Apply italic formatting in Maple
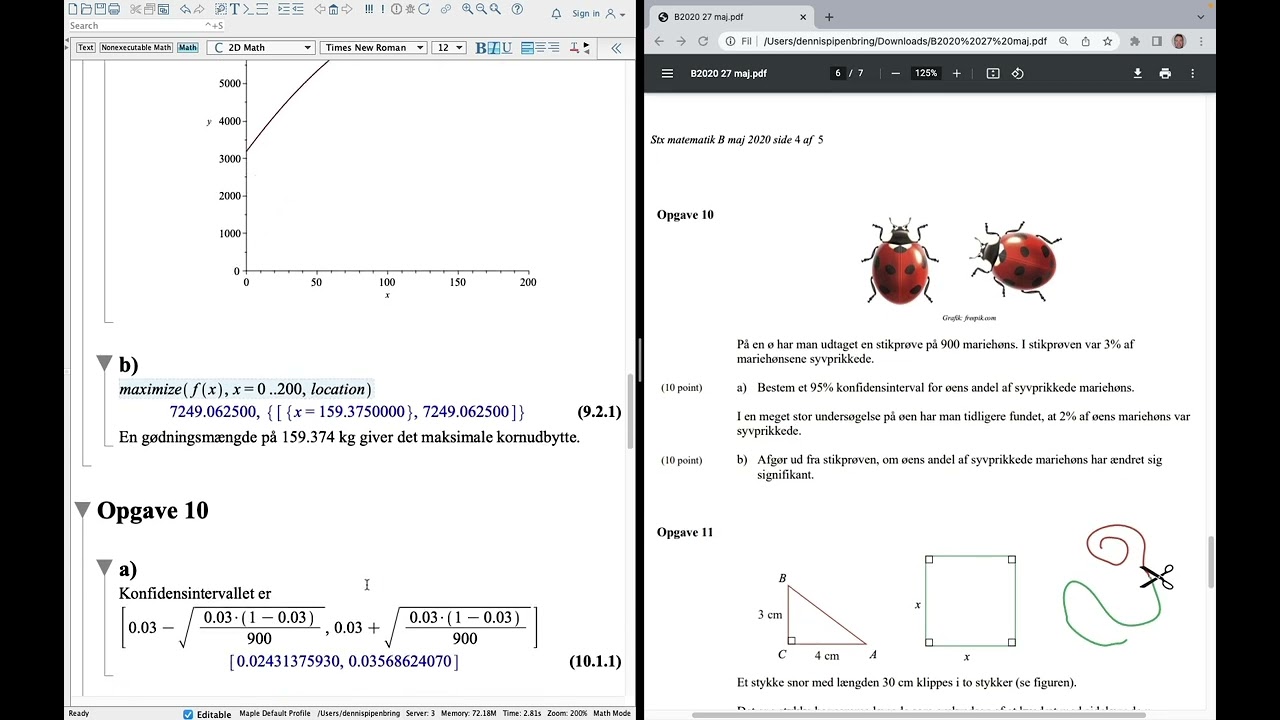Screen dimensions: 1280x720 click(494, 48)
